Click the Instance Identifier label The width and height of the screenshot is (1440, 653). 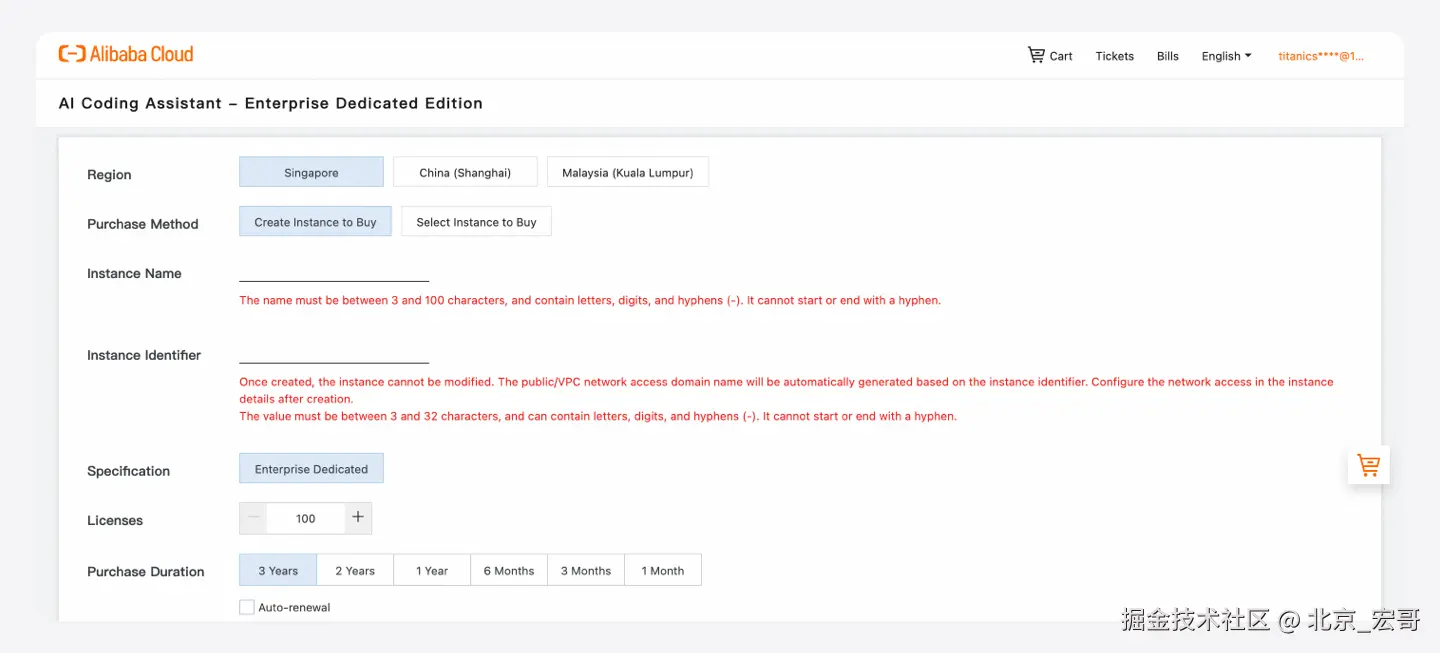pos(144,355)
